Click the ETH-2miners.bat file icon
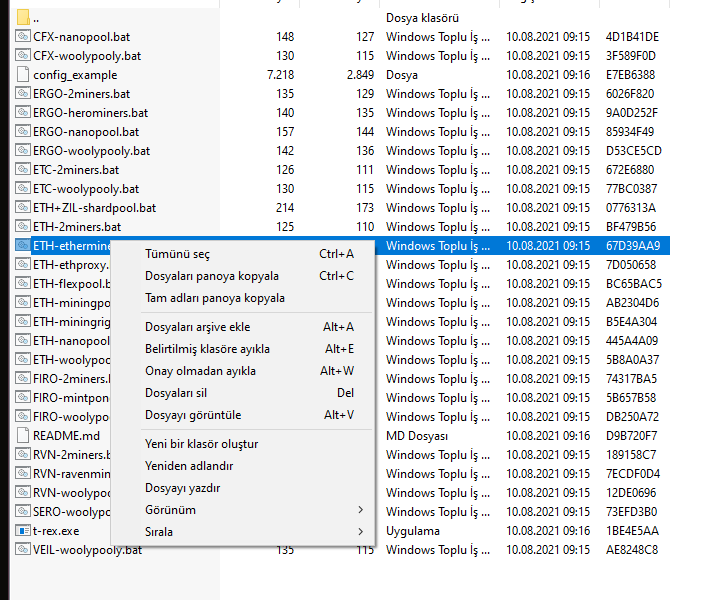Screen dimensions: 707x600 tap(23, 226)
